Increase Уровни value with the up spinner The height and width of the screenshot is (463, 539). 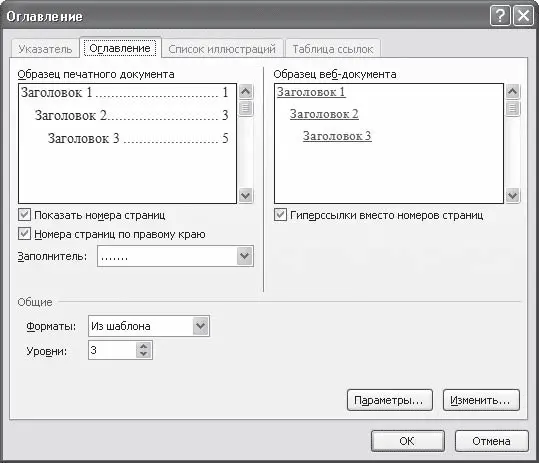click(x=144, y=346)
